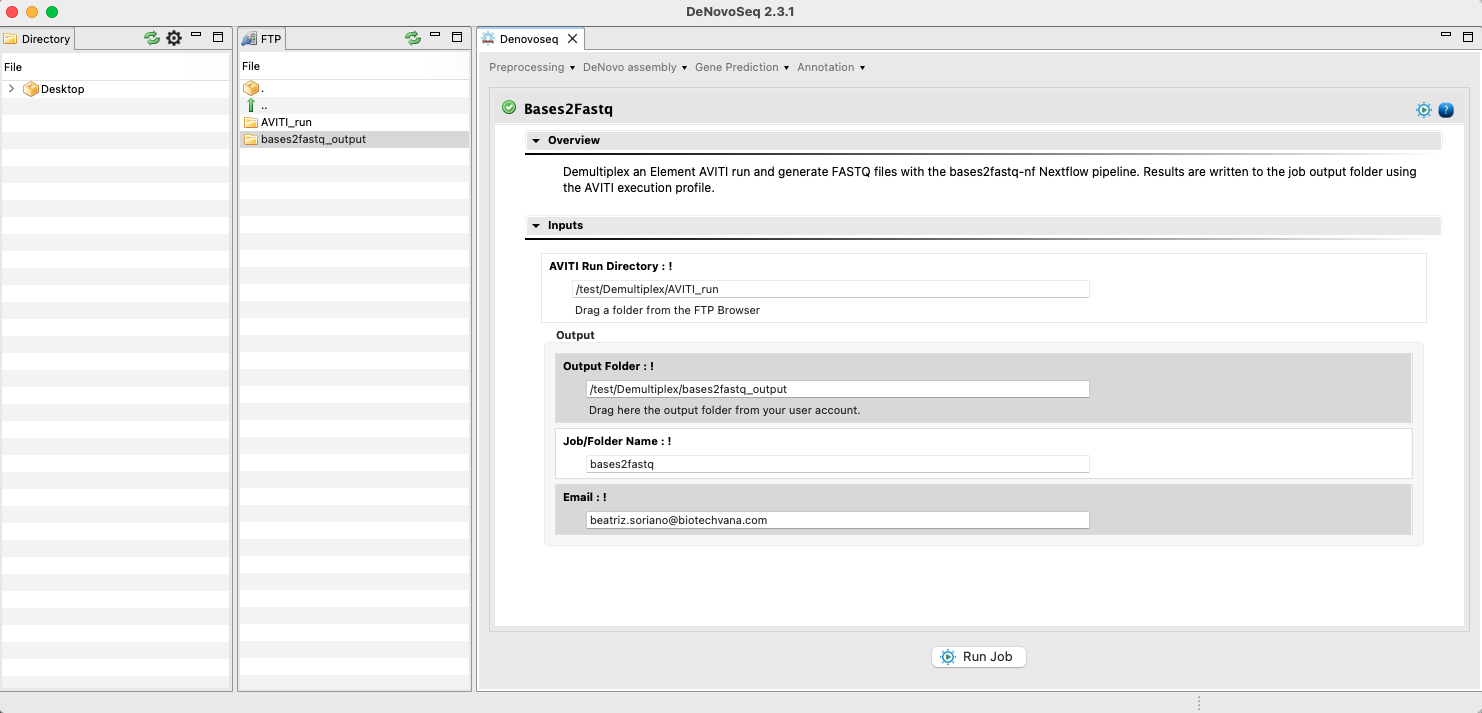
Task: Select the Desktop entry in Directory
Action: point(62,89)
